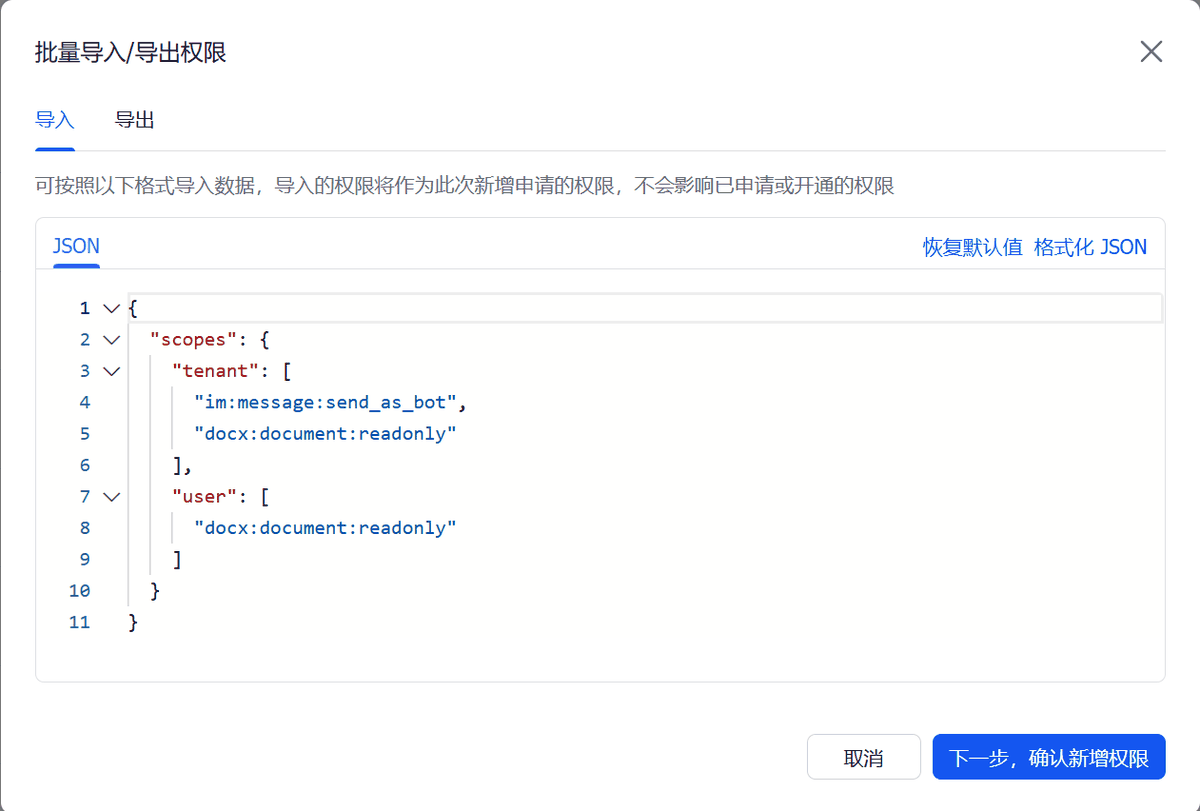Collapse the "scopes" fold arrow on line 2
The image size is (1200, 811).
[111, 340]
